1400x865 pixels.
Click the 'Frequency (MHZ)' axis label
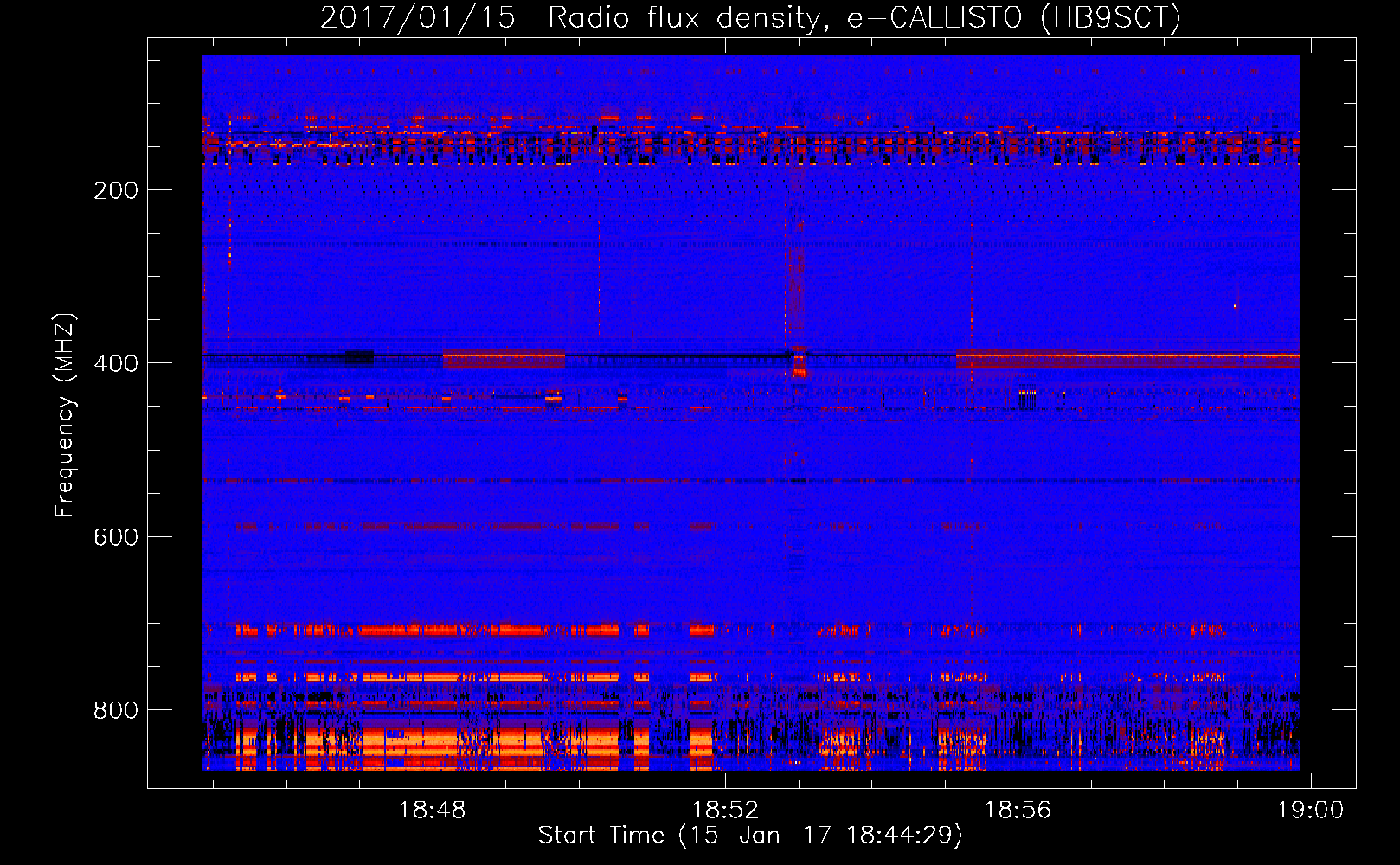coord(65,414)
